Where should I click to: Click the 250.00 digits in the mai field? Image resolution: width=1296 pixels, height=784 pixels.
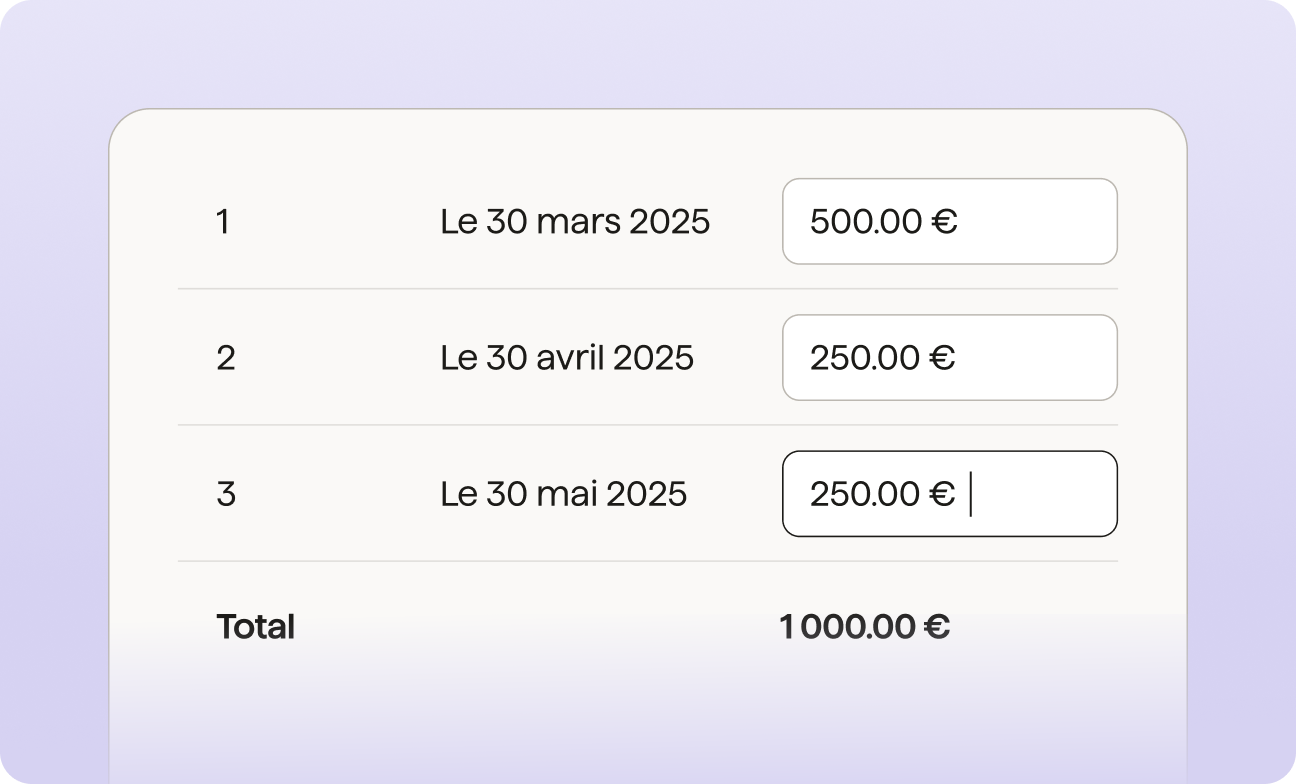coord(865,493)
